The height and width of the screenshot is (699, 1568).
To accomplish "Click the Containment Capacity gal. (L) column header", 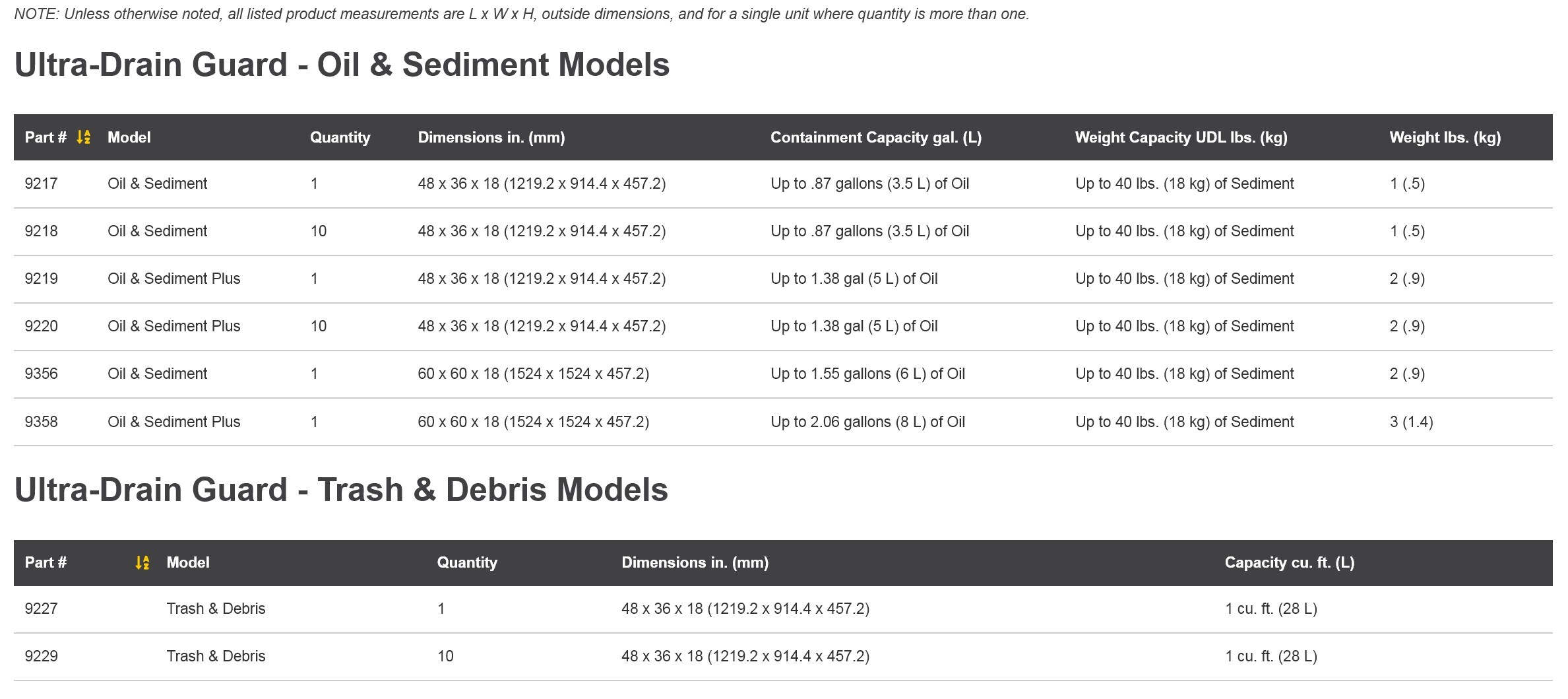I will coord(875,137).
